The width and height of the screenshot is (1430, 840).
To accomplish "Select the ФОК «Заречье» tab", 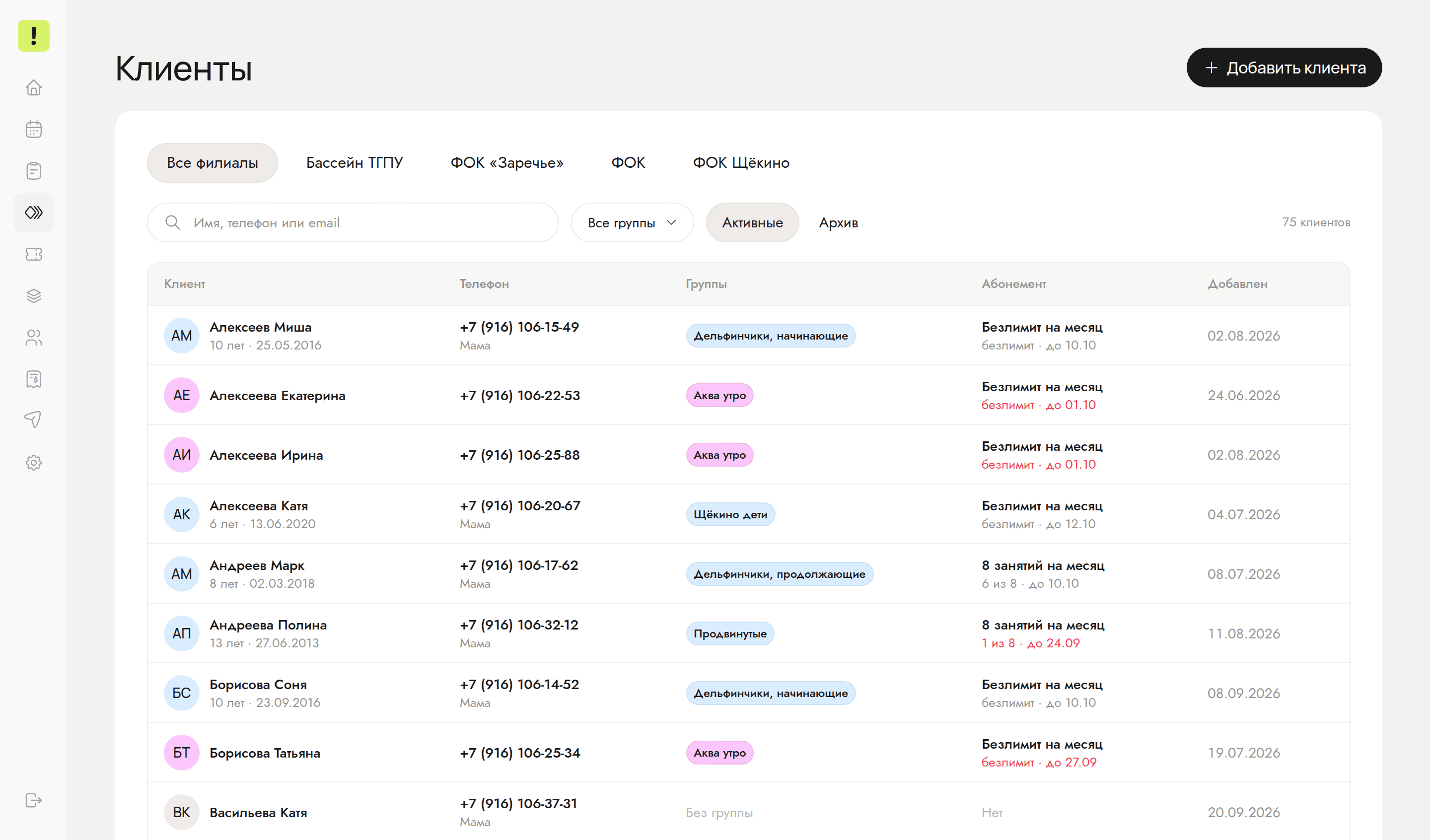I will [507, 163].
